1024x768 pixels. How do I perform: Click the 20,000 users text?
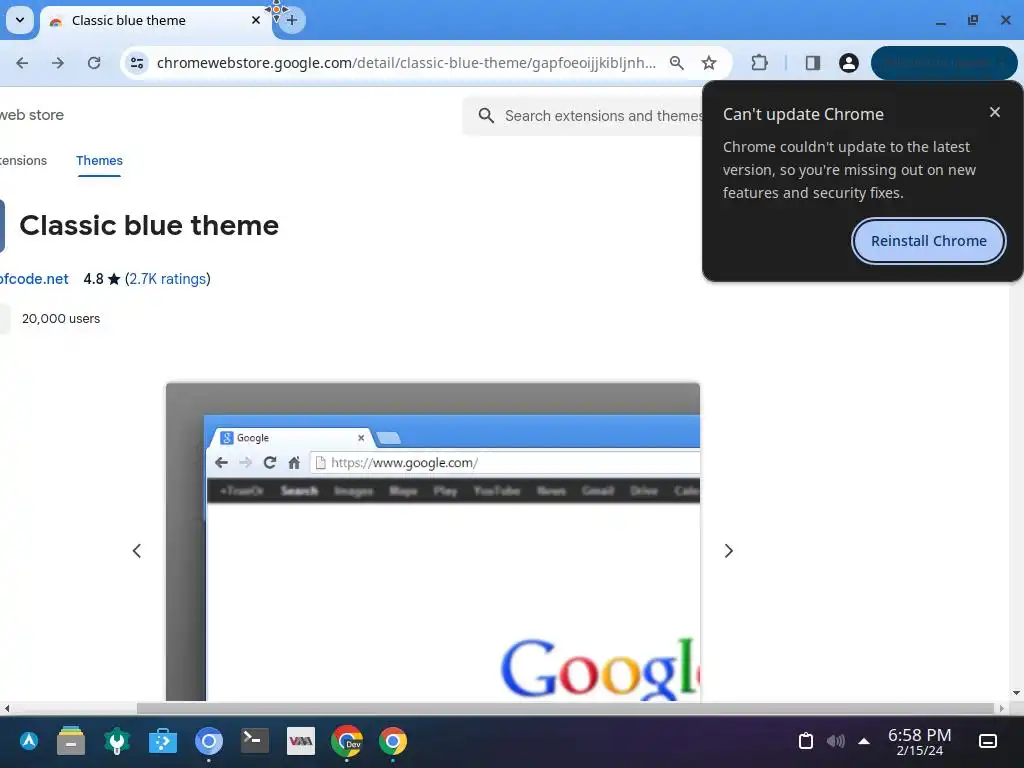point(61,319)
